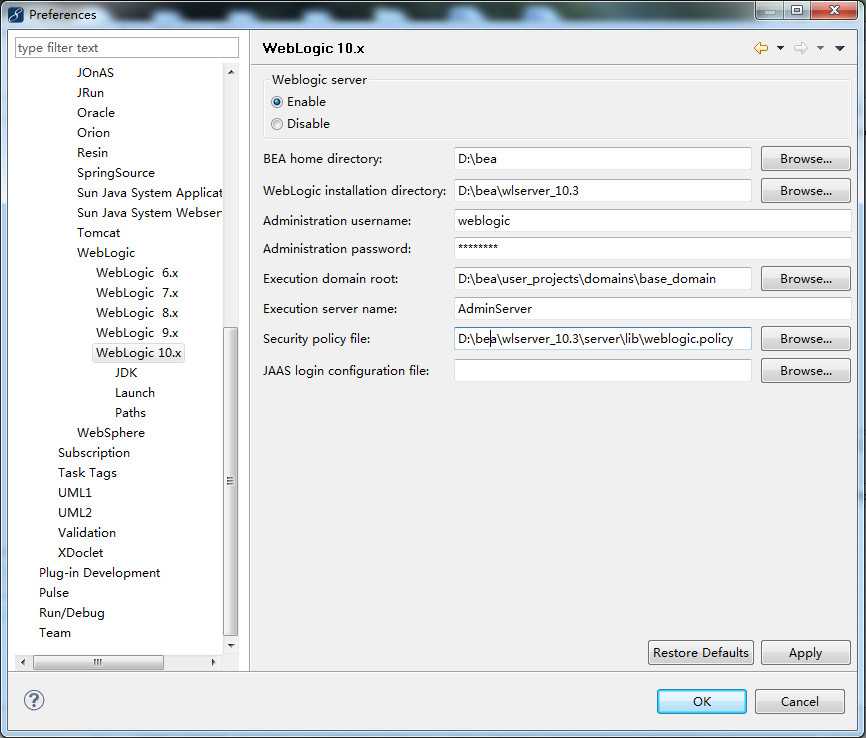Select the Disable radio button
This screenshot has height=738, width=866.
[x=277, y=124]
